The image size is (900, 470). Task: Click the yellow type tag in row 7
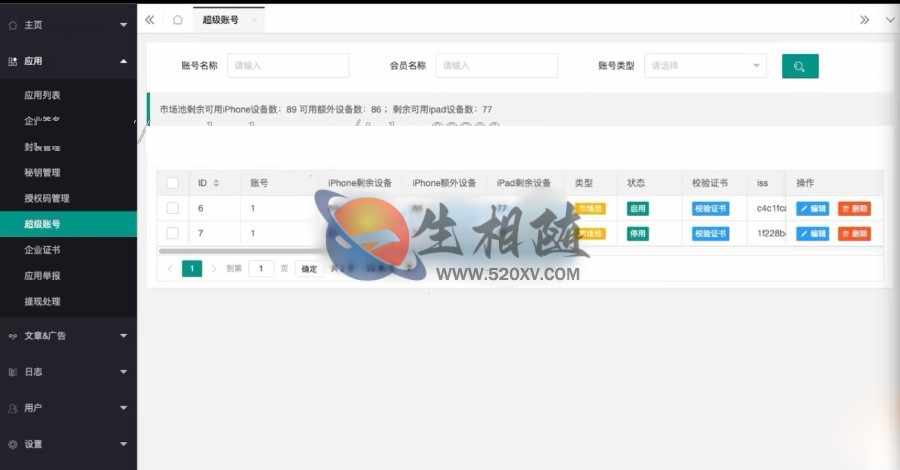[x=590, y=234]
